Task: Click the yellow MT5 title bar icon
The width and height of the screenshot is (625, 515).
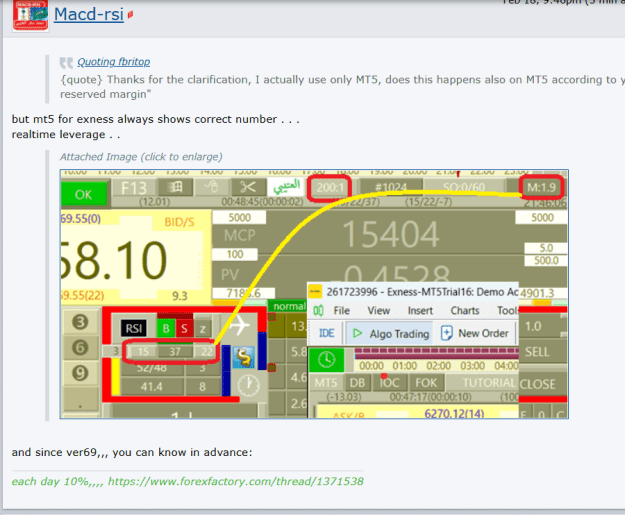Action: (x=315, y=291)
